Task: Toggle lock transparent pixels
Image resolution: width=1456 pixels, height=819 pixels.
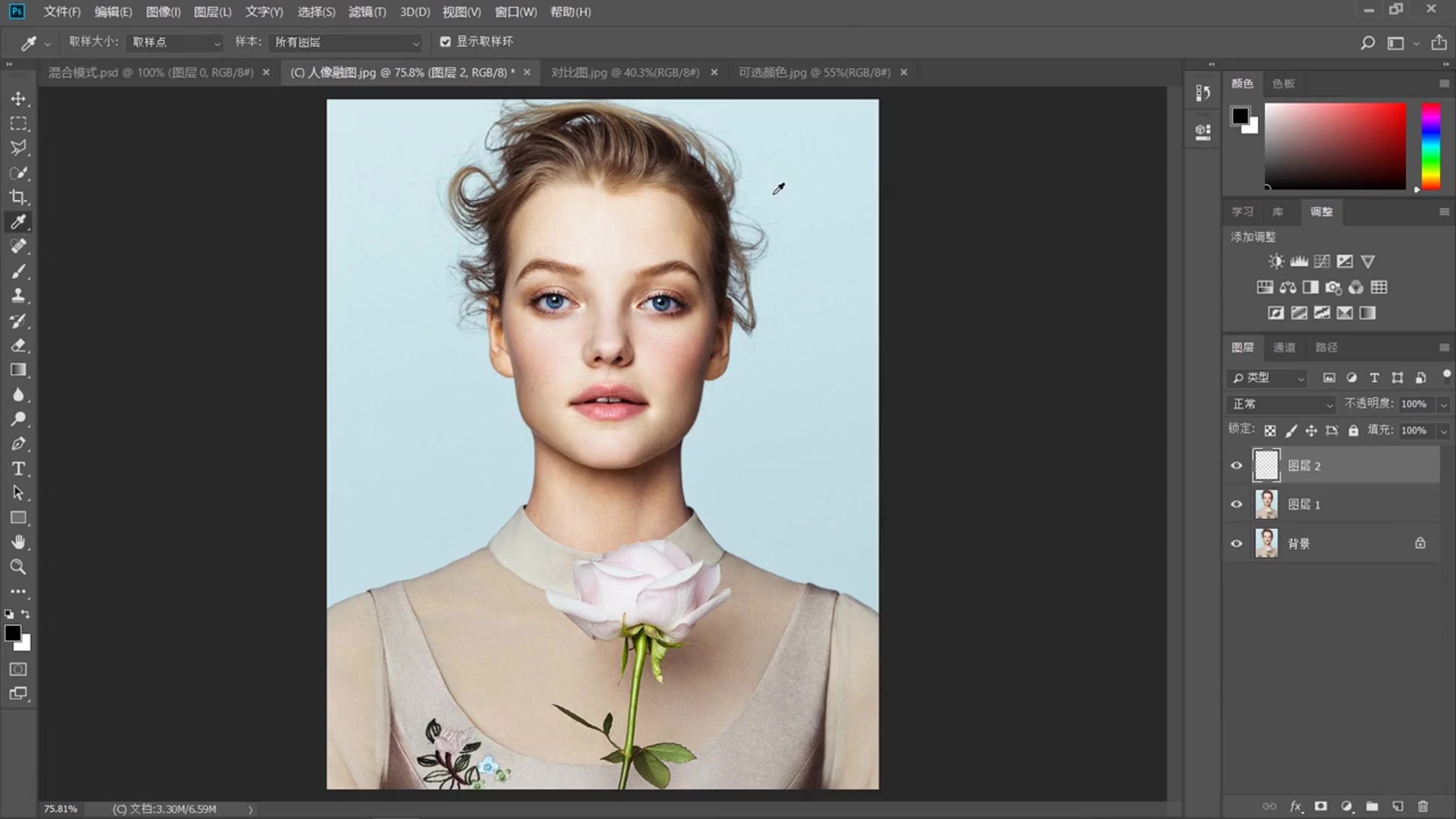Action: coord(1270,431)
